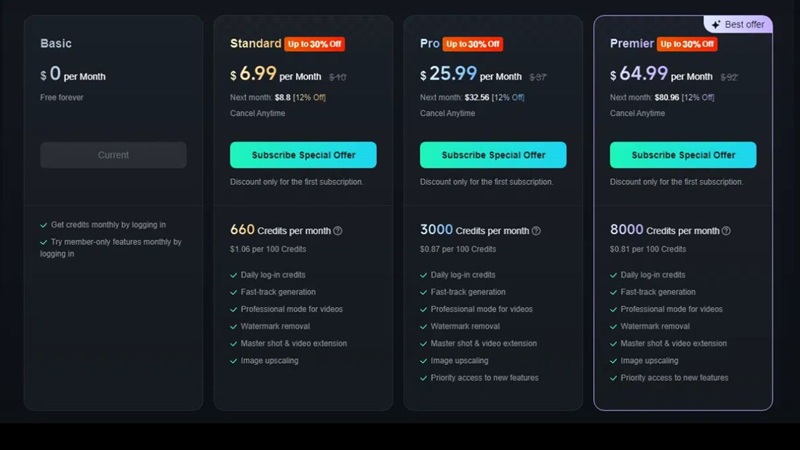Viewport: 800px width, 450px height.
Task: Click Standard's Professional mode for videos feature
Action: point(291,309)
